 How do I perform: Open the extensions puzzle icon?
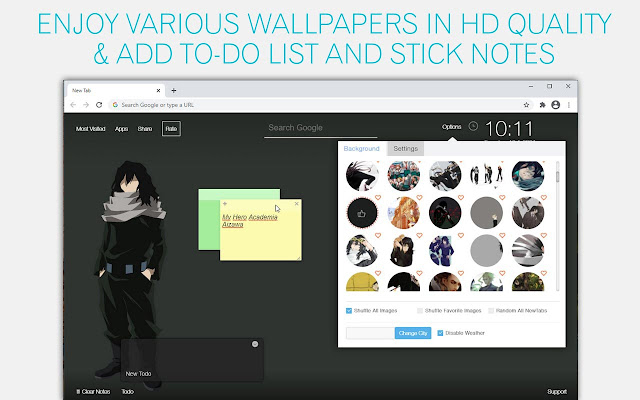point(542,105)
